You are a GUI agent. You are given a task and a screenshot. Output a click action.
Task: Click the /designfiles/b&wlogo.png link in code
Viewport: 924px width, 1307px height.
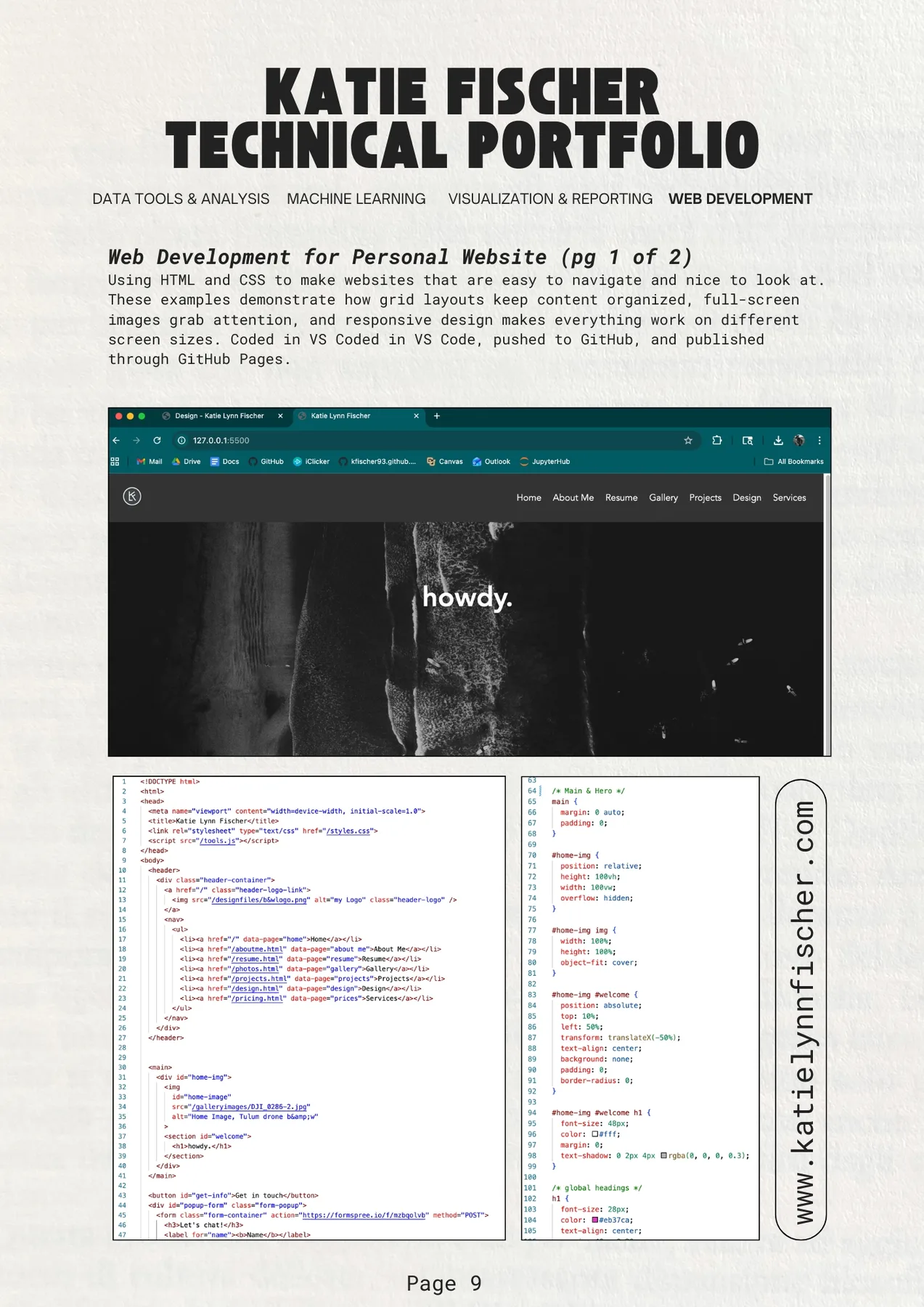coord(259,900)
